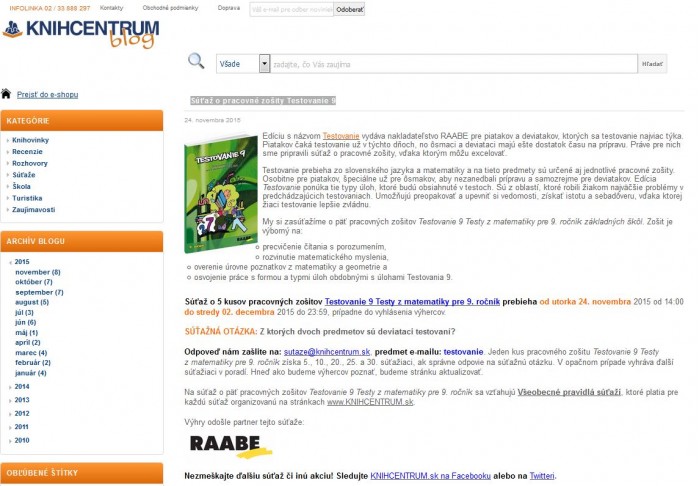
Task: Open archive month júl (3)
Action: coord(24,312)
